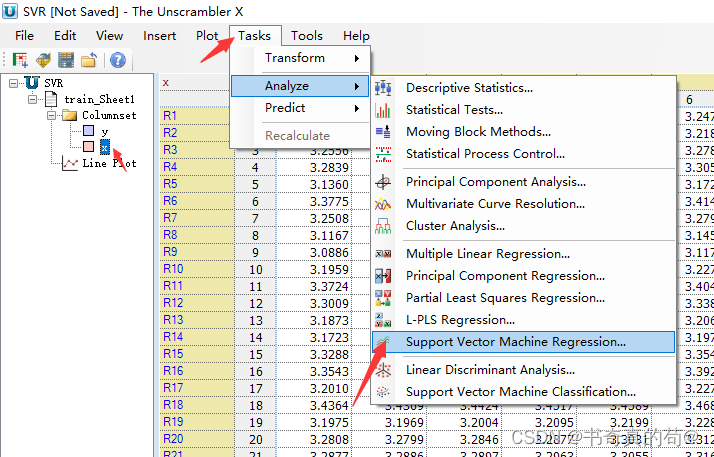Open the Tools menu

pyautogui.click(x=307, y=36)
